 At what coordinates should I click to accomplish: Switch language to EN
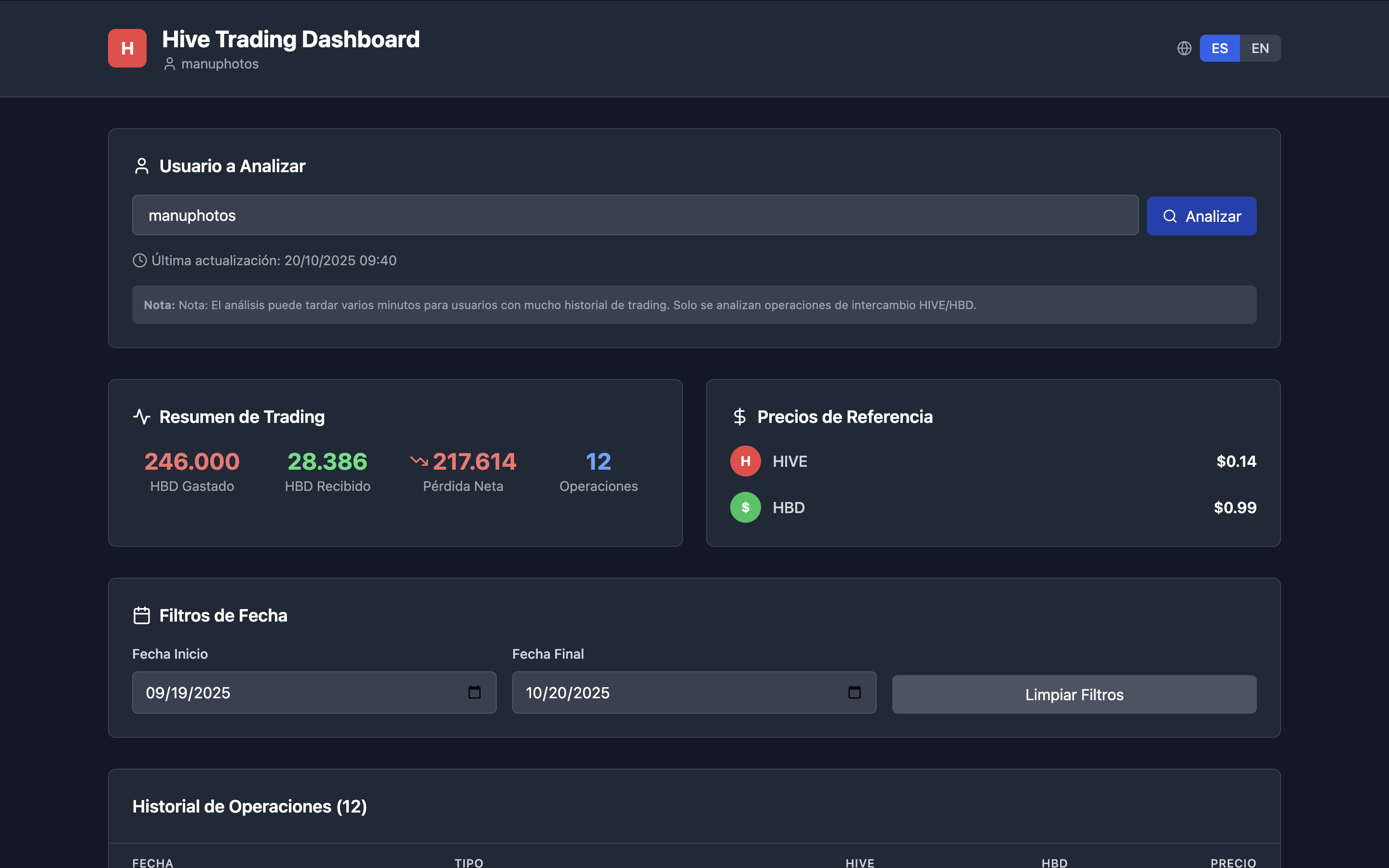click(x=1260, y=48)
